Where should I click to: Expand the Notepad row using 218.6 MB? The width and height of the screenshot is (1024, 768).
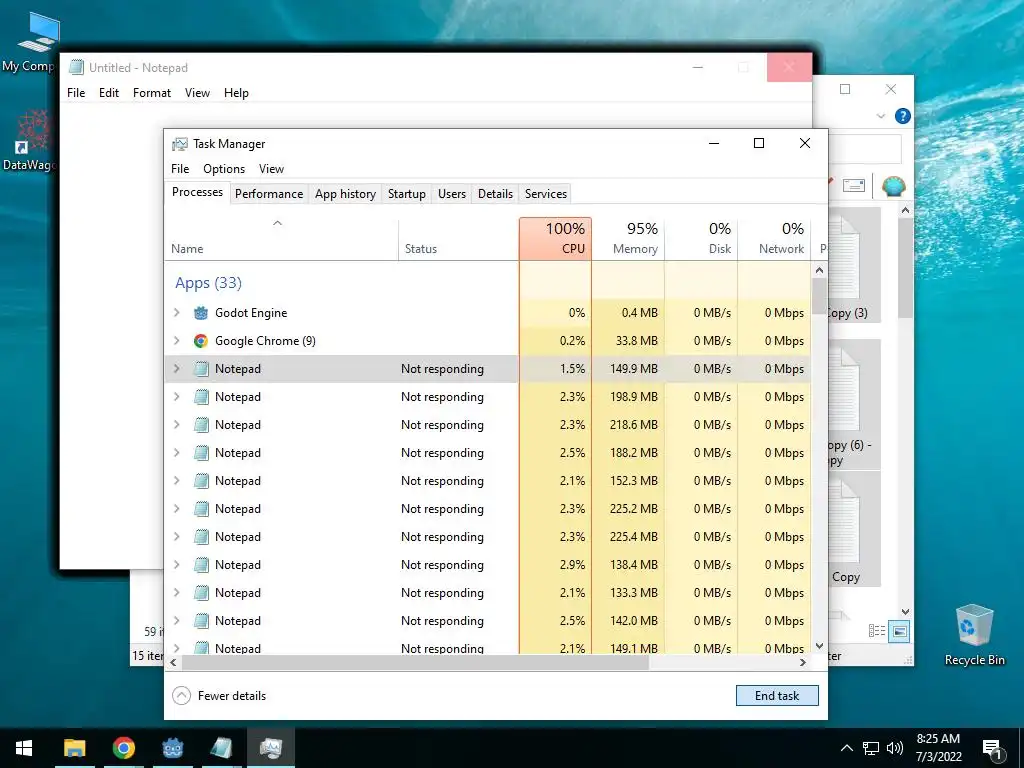click(176, 425)
